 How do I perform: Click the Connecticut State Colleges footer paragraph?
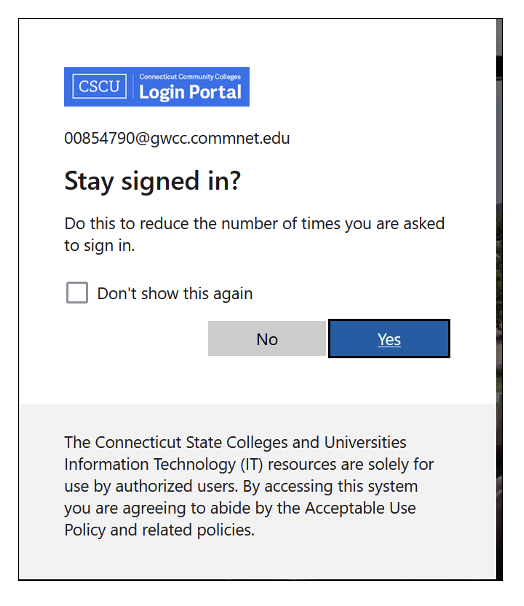point(249,486)
